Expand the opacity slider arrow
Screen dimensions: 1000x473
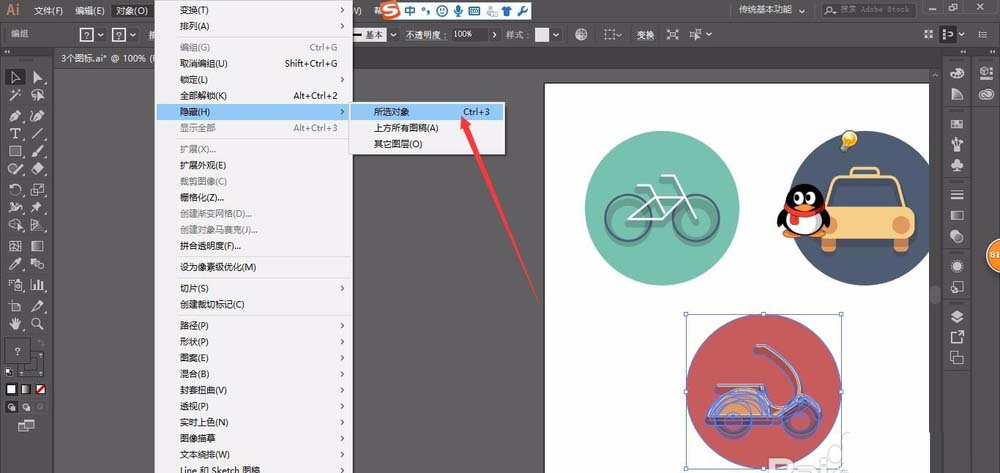pyautogui.click(x=493, y=35)
